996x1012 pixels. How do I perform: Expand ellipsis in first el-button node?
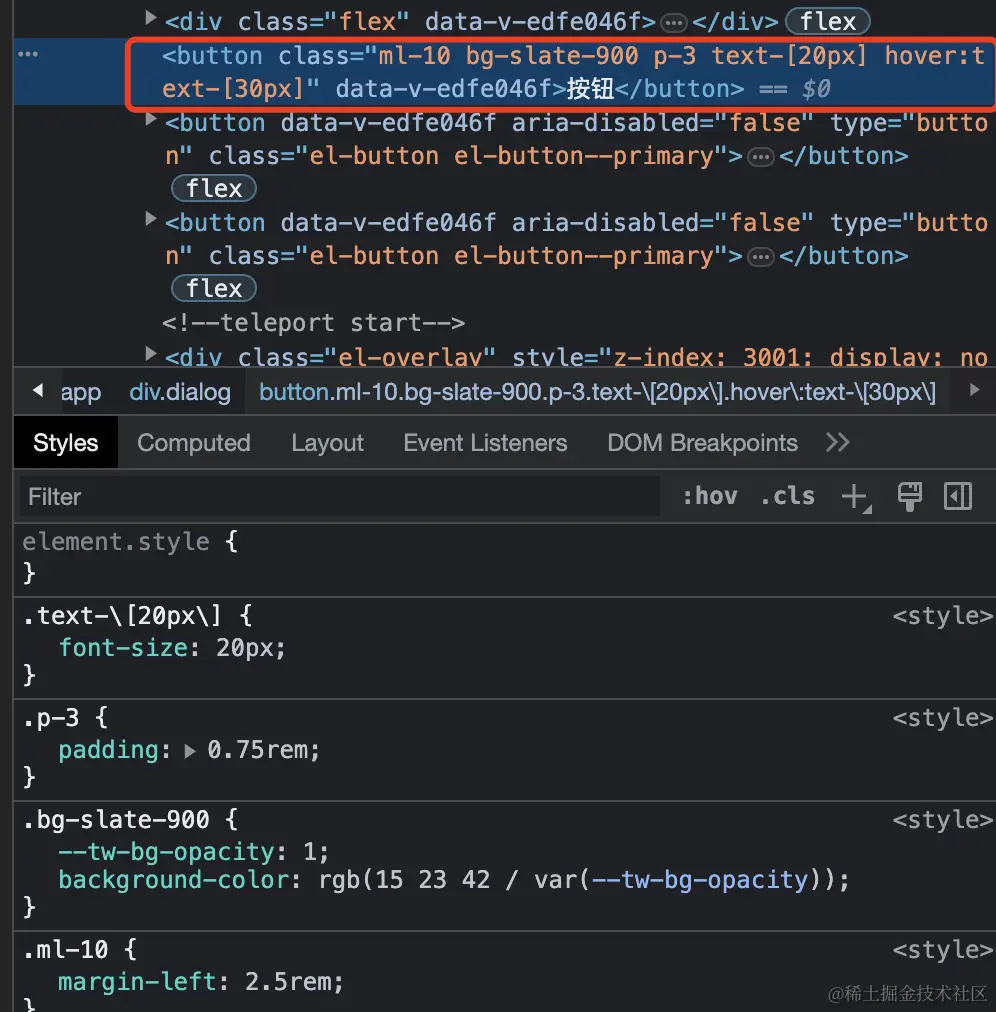tap(760, 157)
